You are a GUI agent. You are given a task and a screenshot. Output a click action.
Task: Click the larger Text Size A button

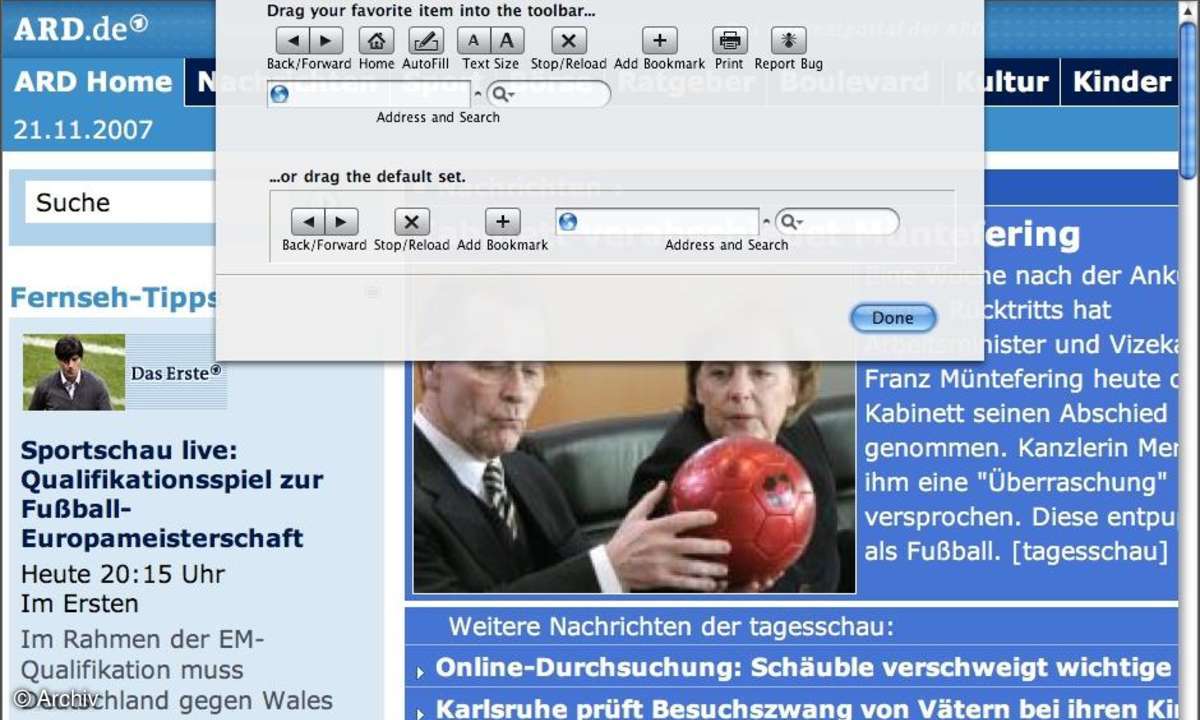507,41
